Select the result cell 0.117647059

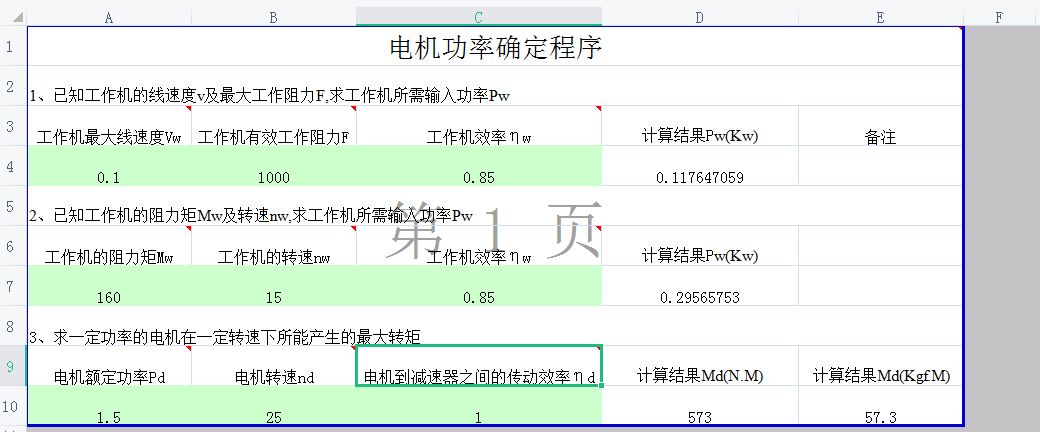pos(700,166)
